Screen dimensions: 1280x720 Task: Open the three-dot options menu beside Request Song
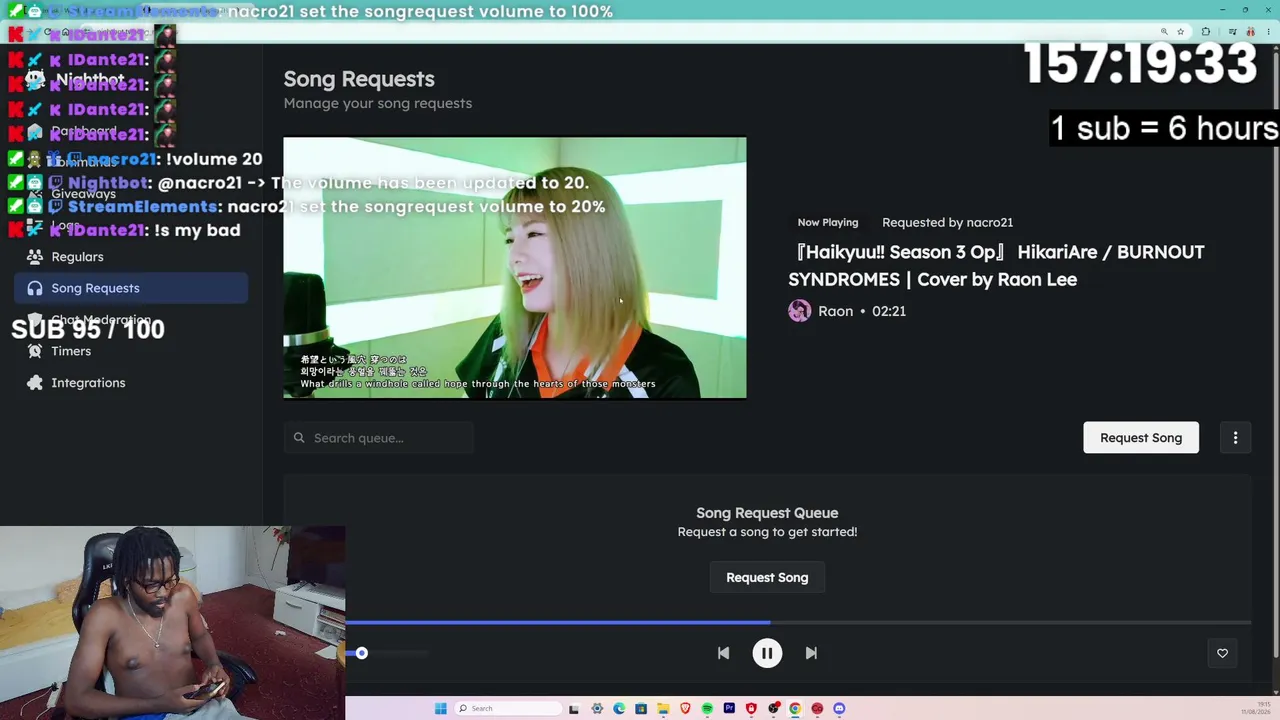tap(1235, 438)
